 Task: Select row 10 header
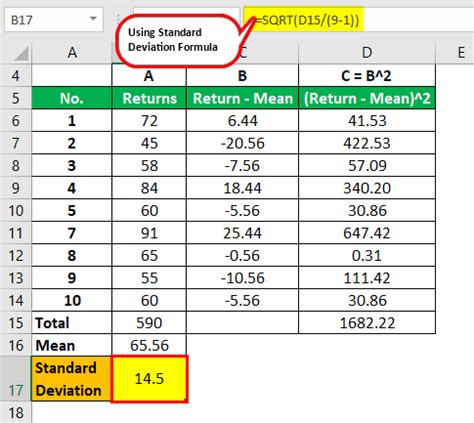point(15,211)
